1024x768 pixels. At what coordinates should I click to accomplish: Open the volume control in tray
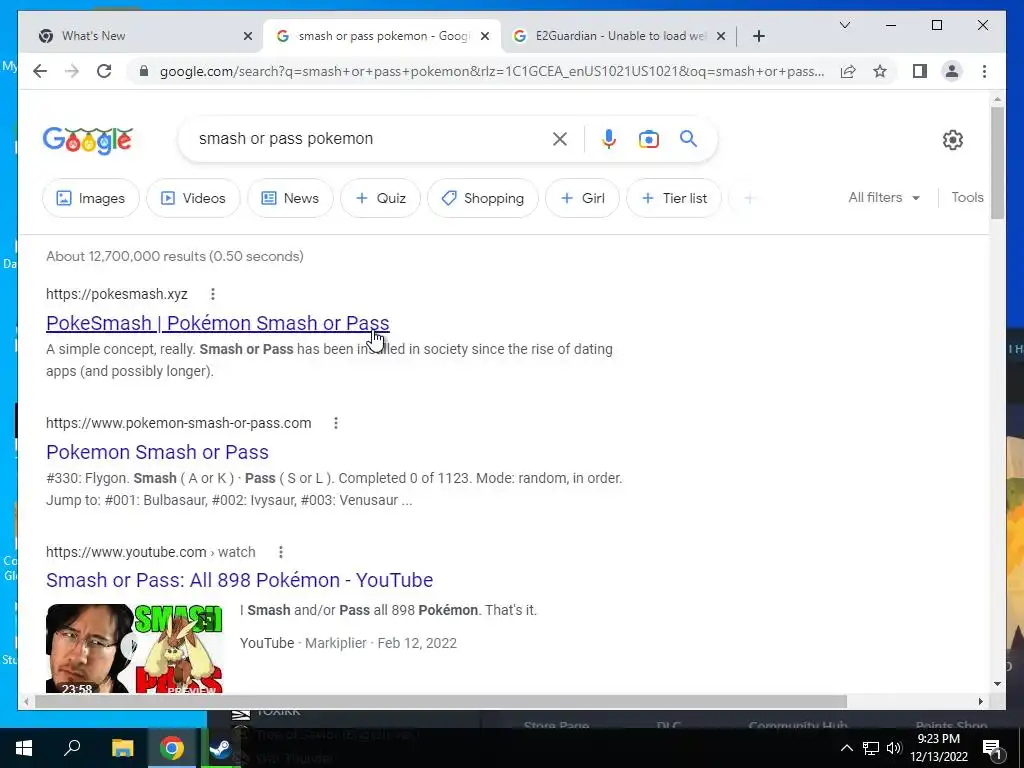point(894,748)
